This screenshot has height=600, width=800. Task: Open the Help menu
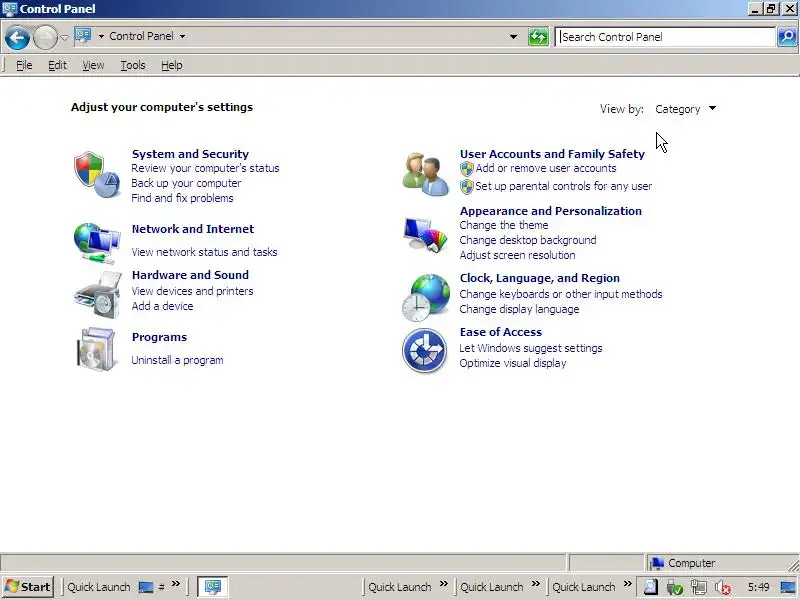(x=171, y=65)
